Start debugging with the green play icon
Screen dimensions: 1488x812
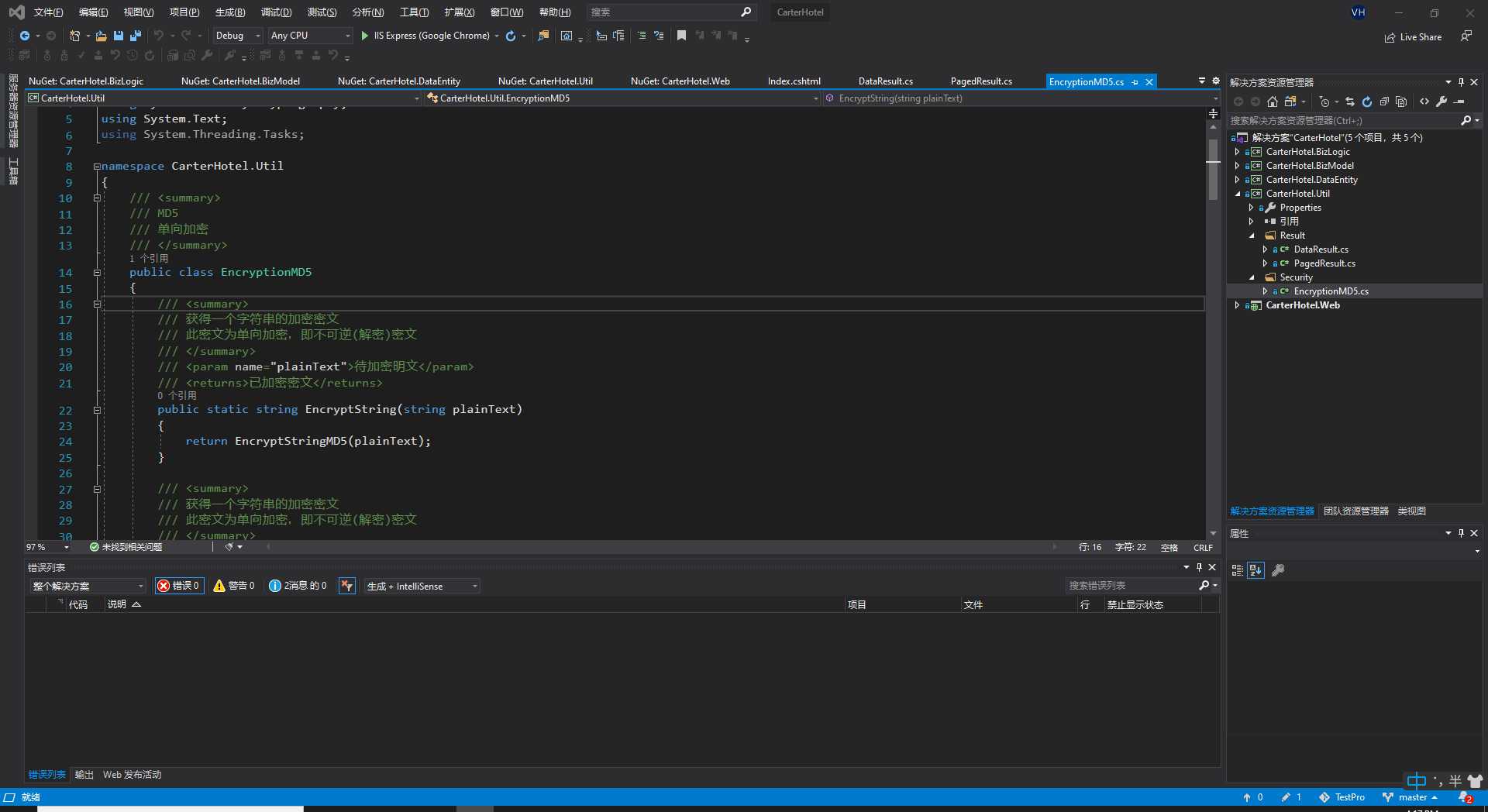(365, 36)
